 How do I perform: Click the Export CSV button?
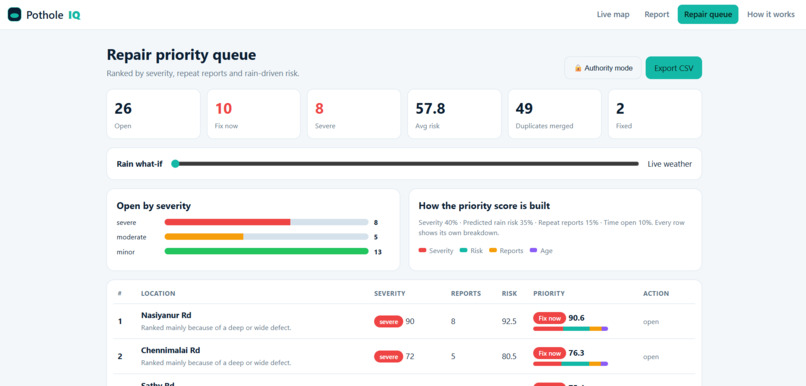(673, 68)
